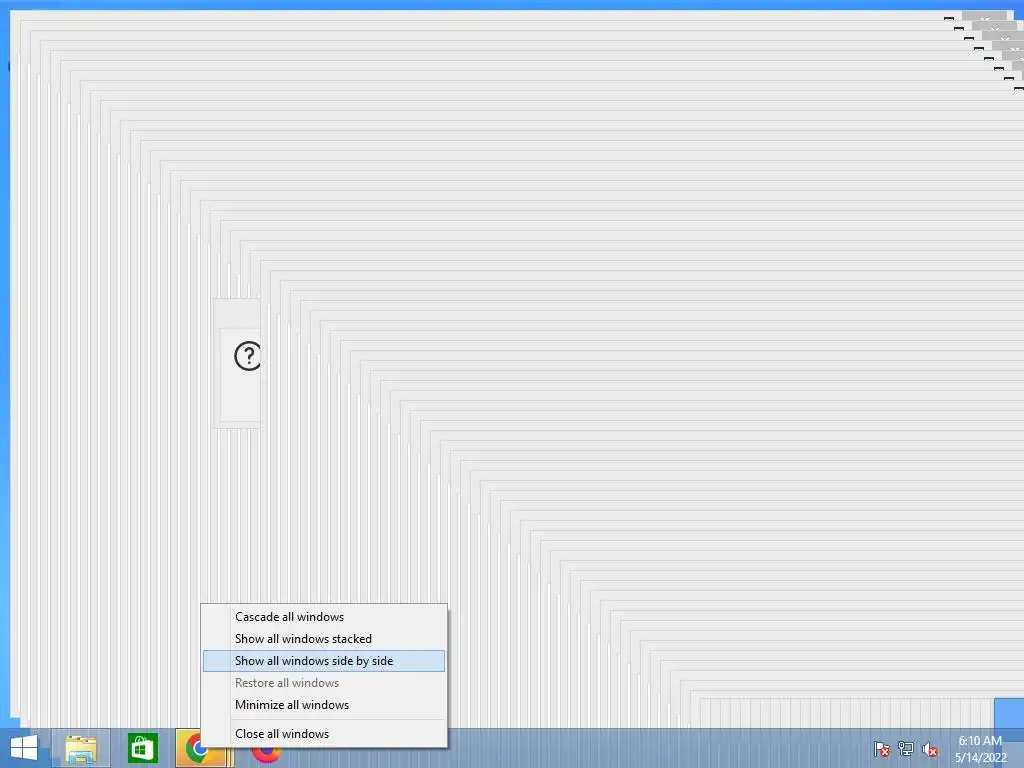Click the network status tray icon
Image resolution: width=1024 pixels, height=768 pixels.
906,749
